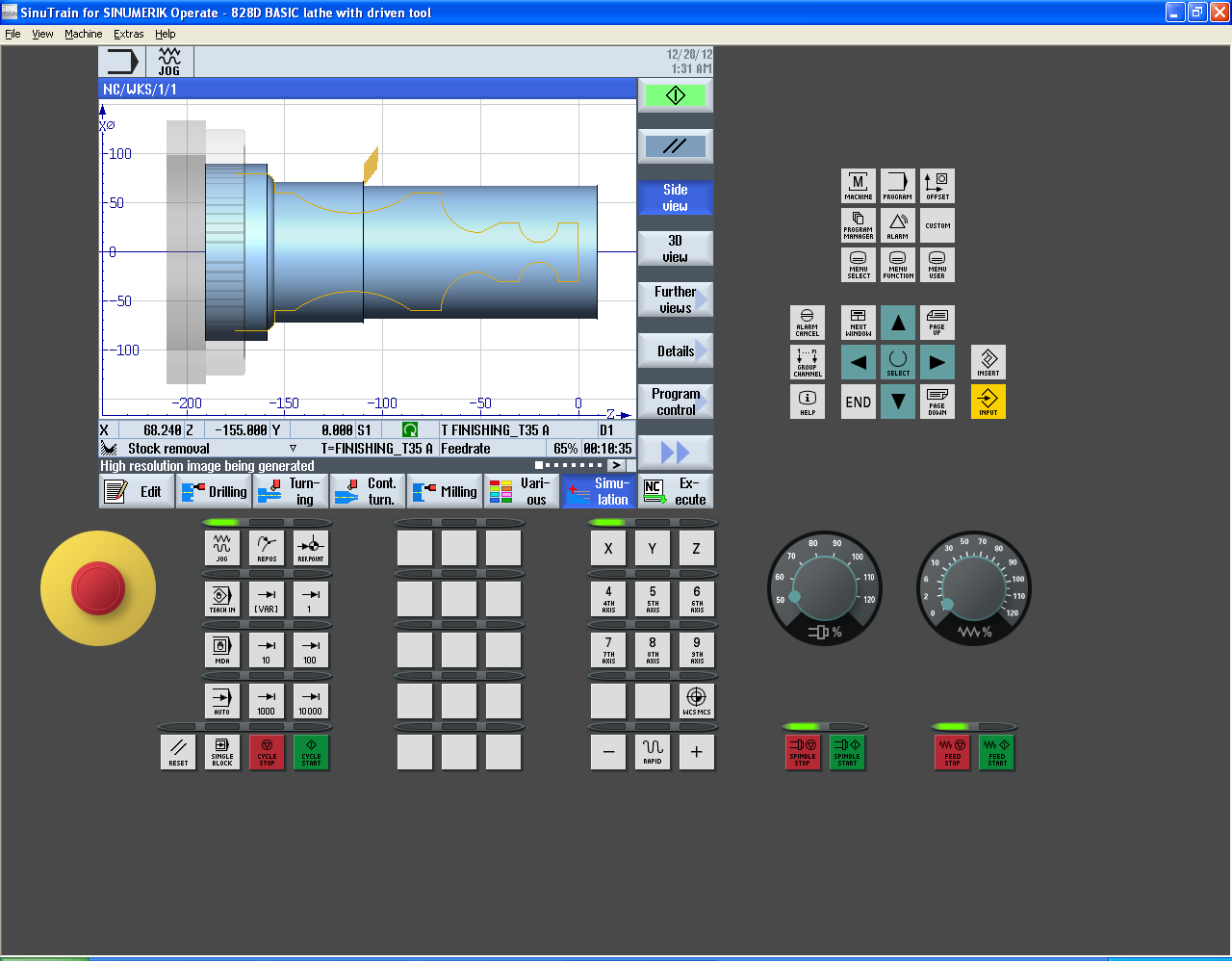Click the MENU FUNCTION key

click(x=898, y=265)
